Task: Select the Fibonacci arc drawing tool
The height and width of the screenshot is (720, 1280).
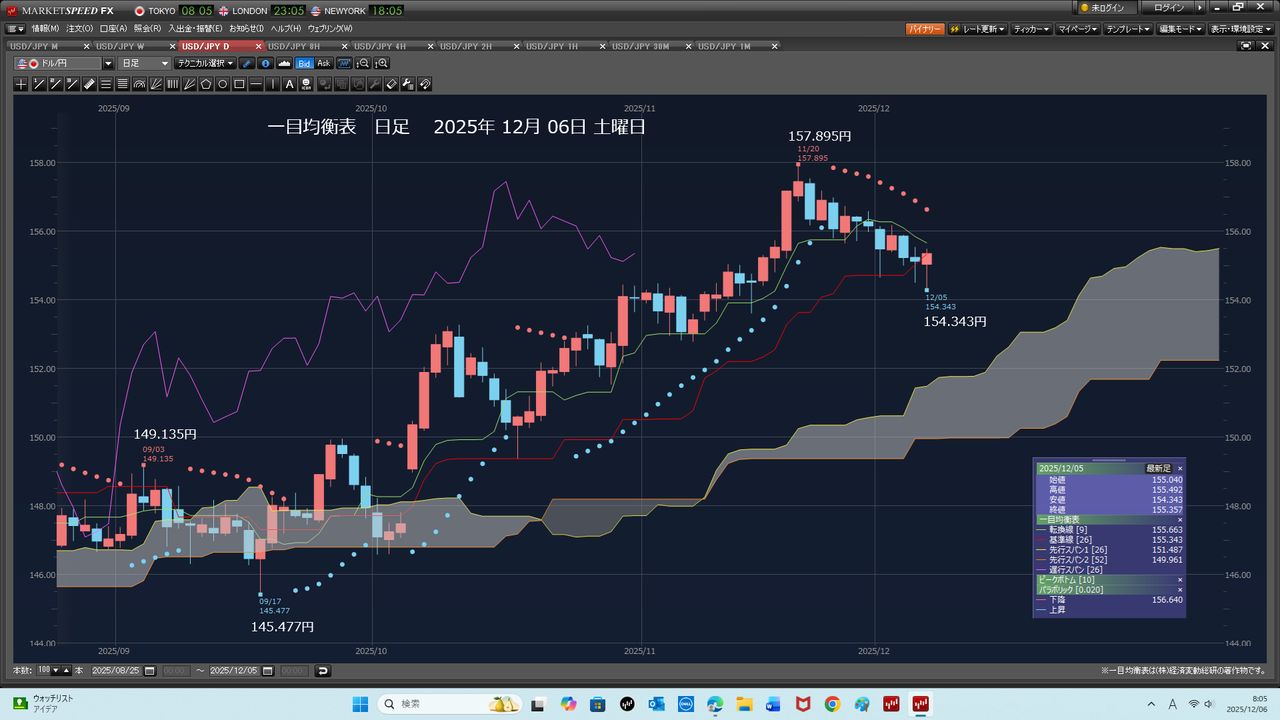Action: click(139, 84)
